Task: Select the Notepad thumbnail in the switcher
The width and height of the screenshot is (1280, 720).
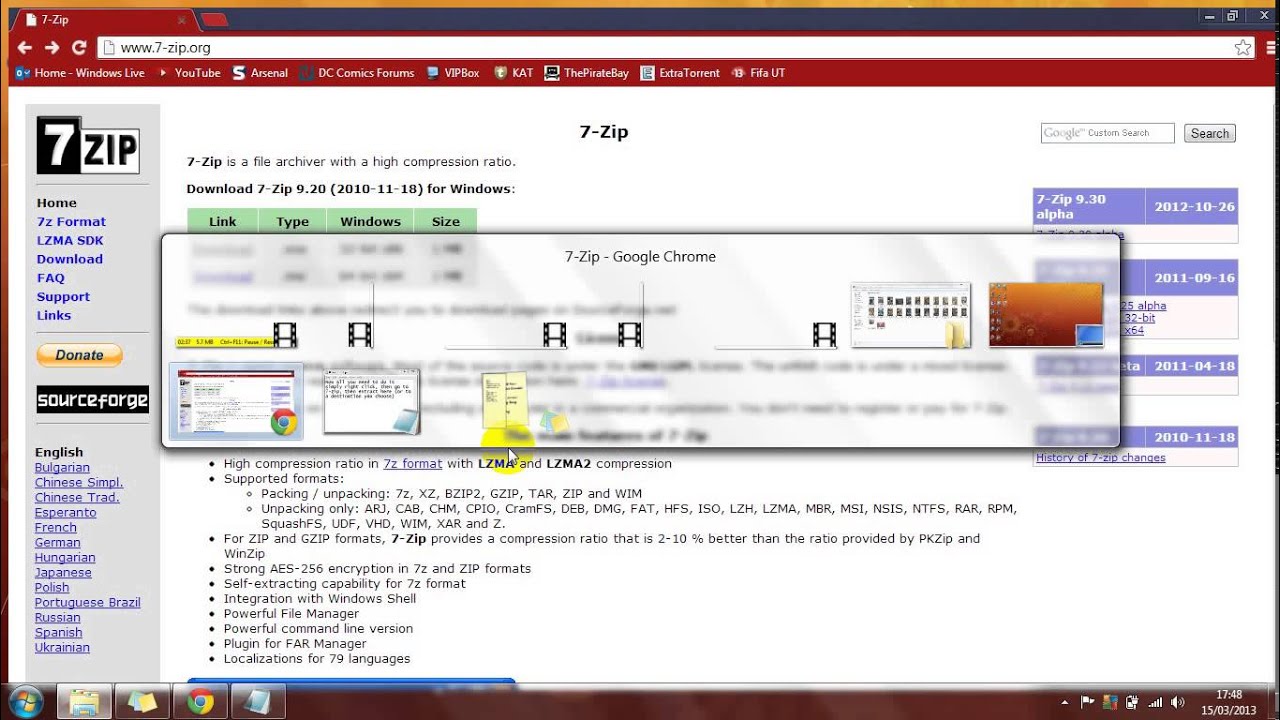Action: point(371,402)
